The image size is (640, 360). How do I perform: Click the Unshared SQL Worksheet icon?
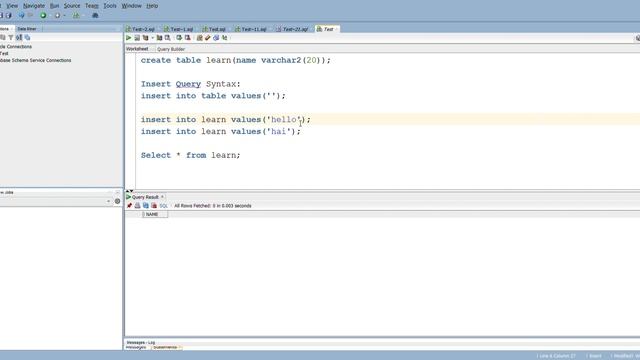point(199,38)
